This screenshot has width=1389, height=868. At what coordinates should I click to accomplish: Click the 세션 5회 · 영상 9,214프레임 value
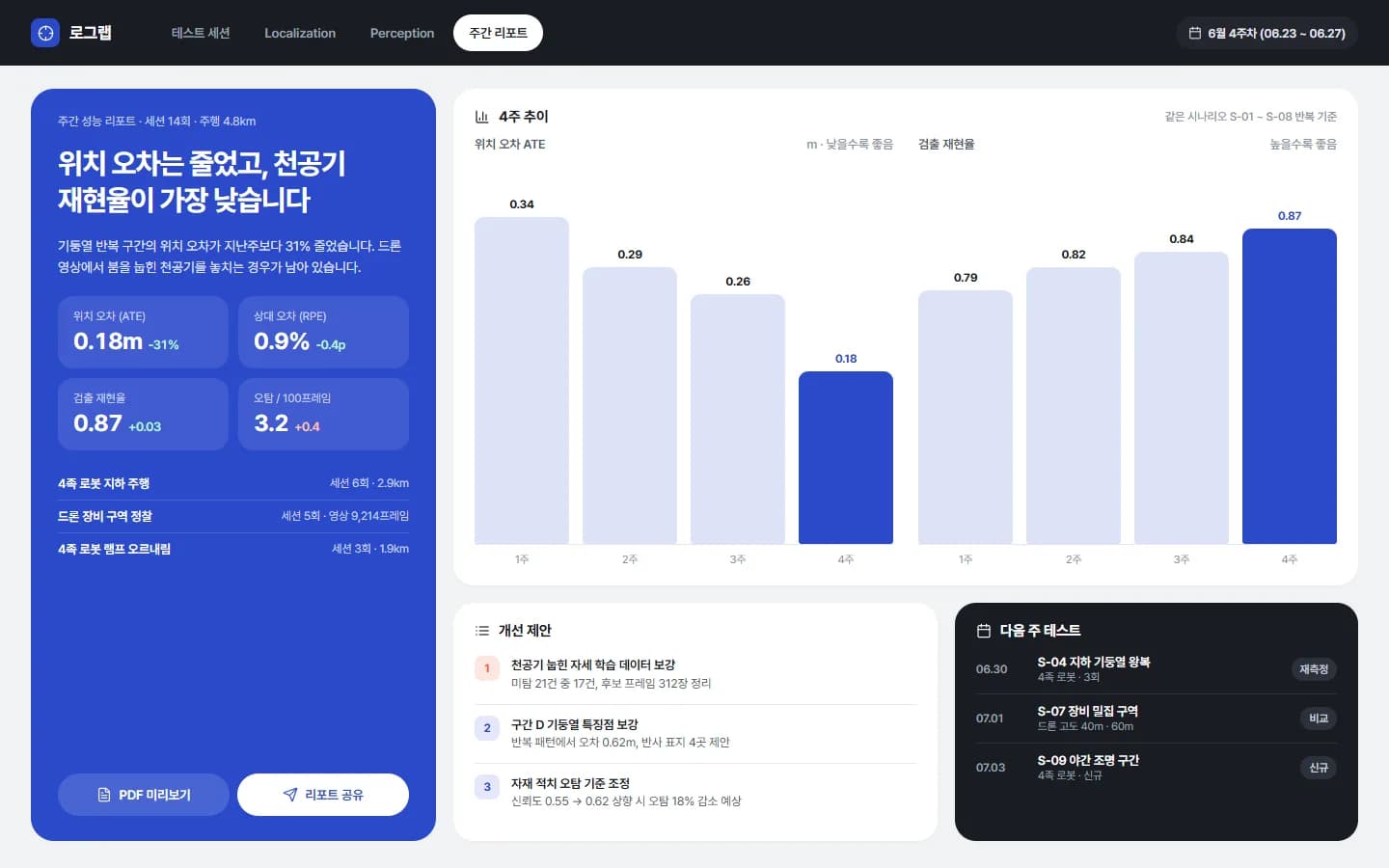coord(345,516)
